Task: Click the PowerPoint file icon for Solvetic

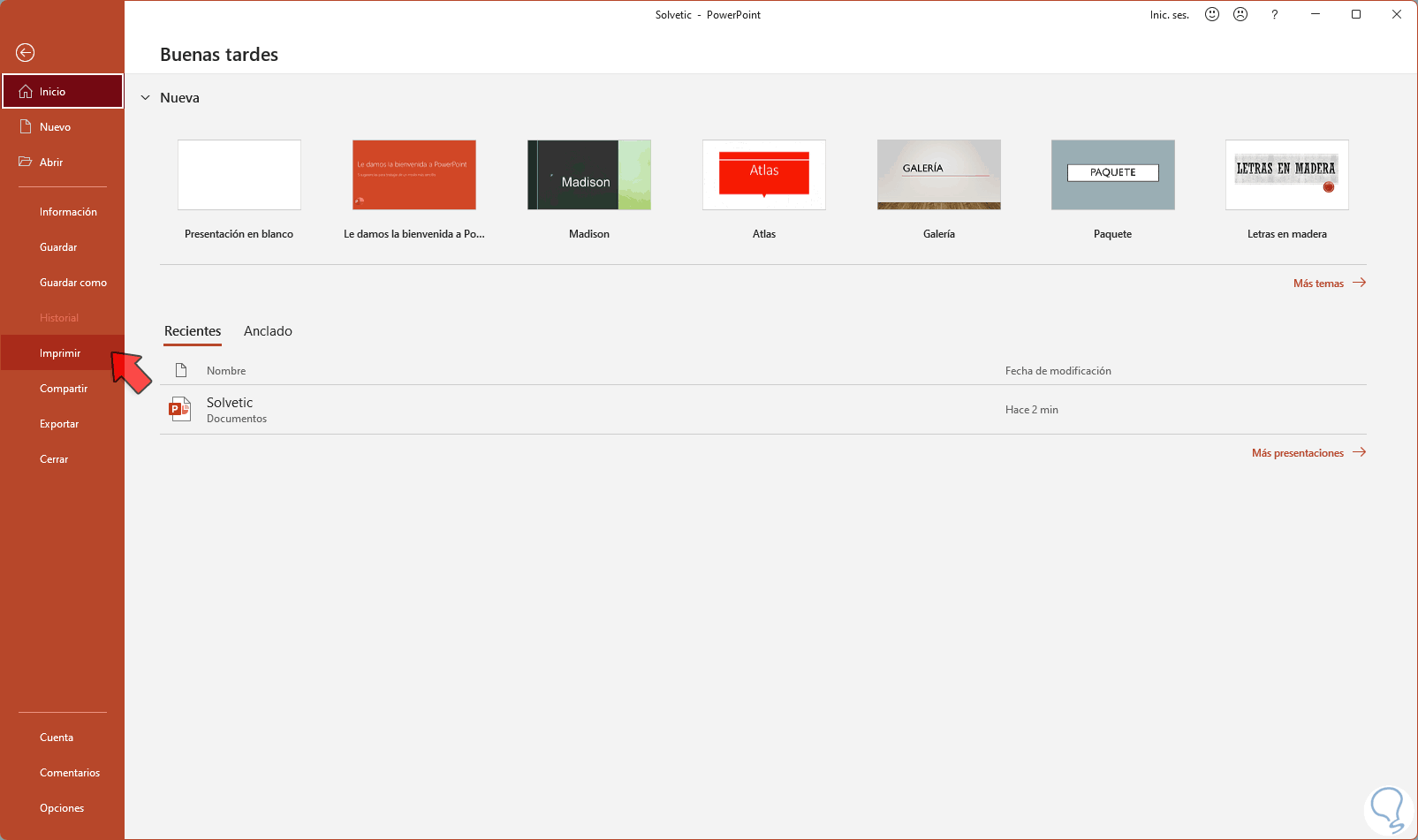Action: 180,409
